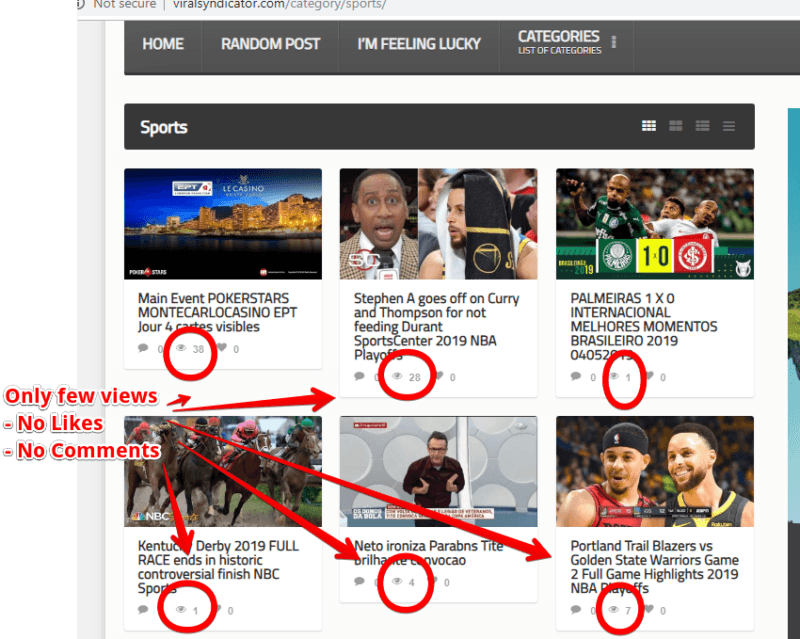Image resolution: width=800 pixels, height=639 pixels.
Task: Open the Neto ironiza Parabns Tite title
Action: 428,553
